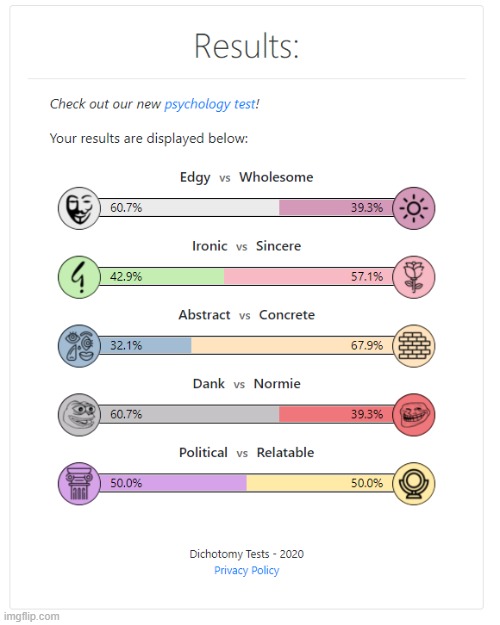Open the psychology test link
The width and height of the screenshot is (500, 625).
tap(210, 104)
